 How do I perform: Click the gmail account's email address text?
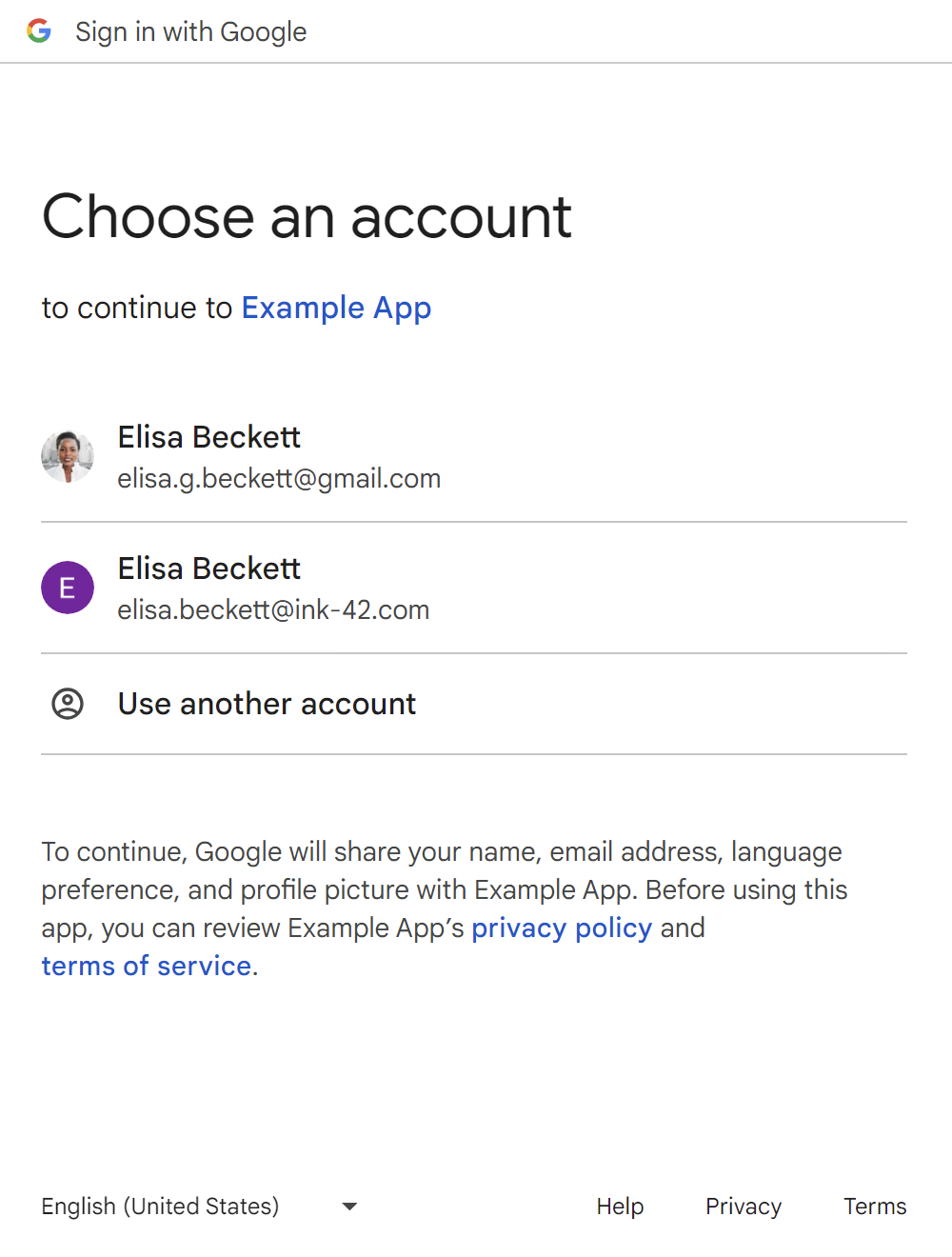point(279,478)
